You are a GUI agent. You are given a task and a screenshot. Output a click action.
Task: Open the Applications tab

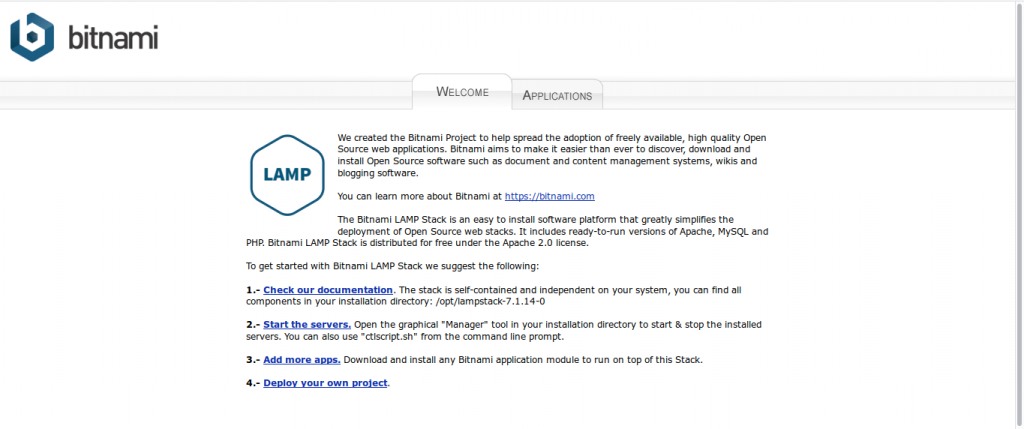(557, 96)
